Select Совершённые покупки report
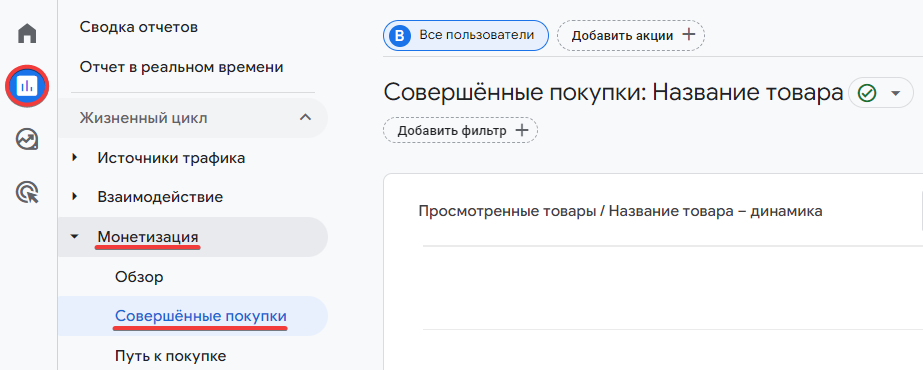The image size is (923, 370). point(201,316)
